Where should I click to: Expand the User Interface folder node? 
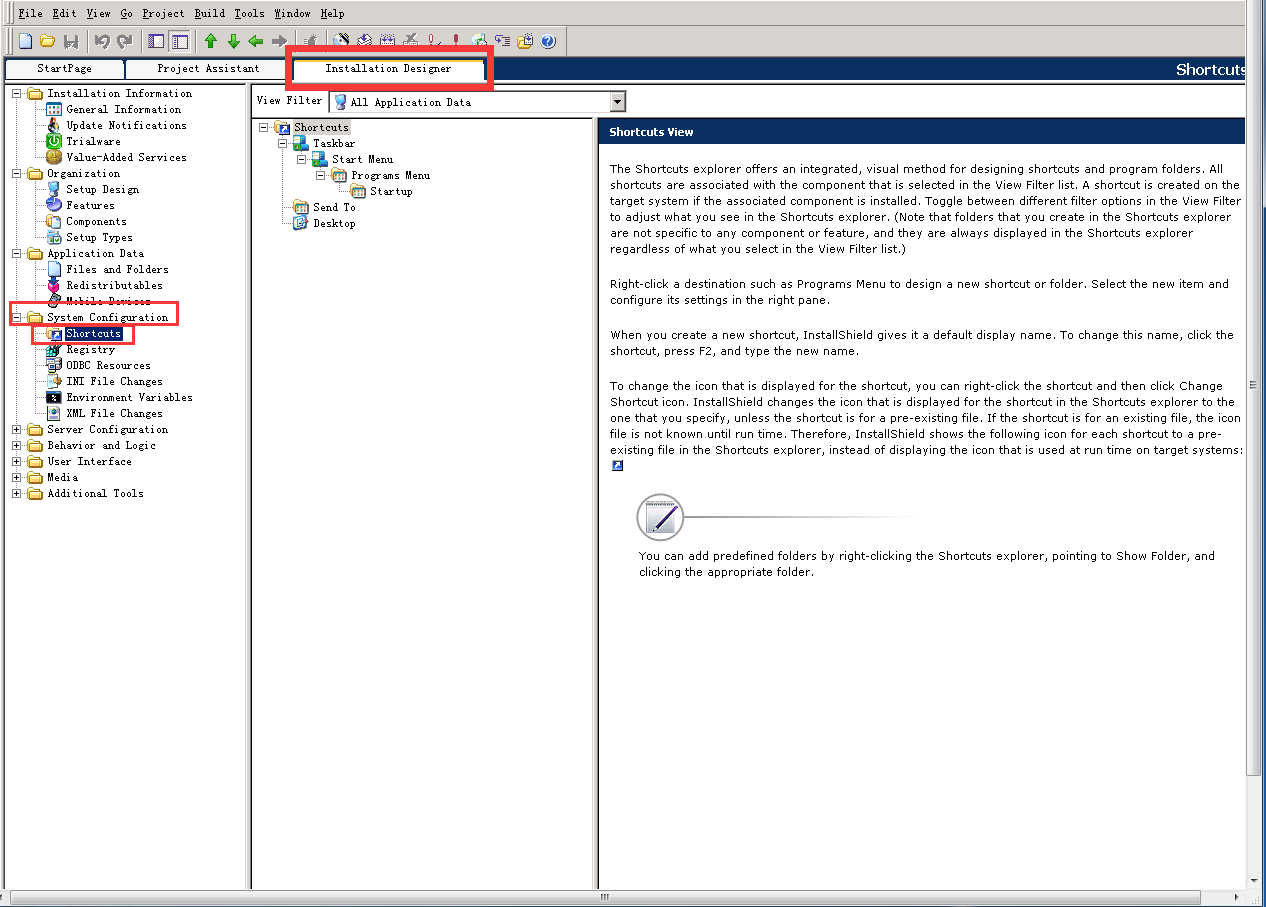(x=17, y=461)
